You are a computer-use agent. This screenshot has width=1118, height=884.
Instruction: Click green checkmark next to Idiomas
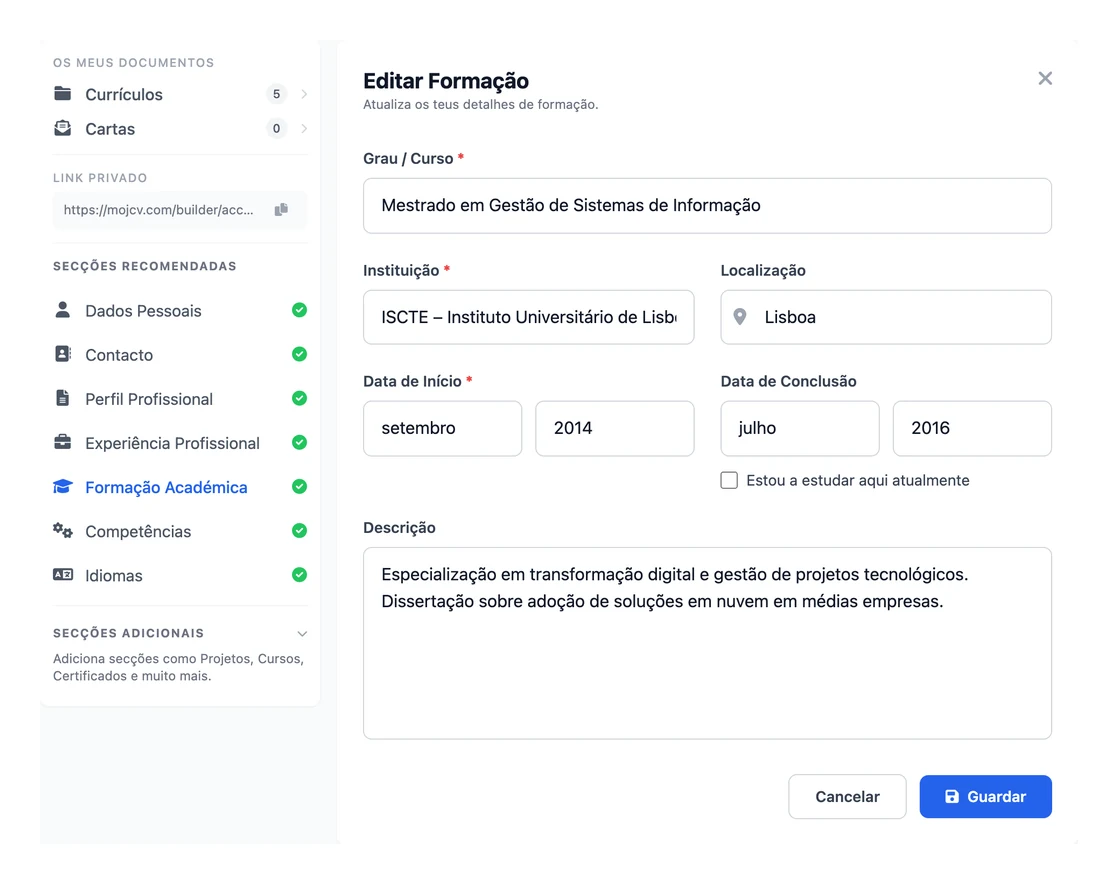pos(299,575)
